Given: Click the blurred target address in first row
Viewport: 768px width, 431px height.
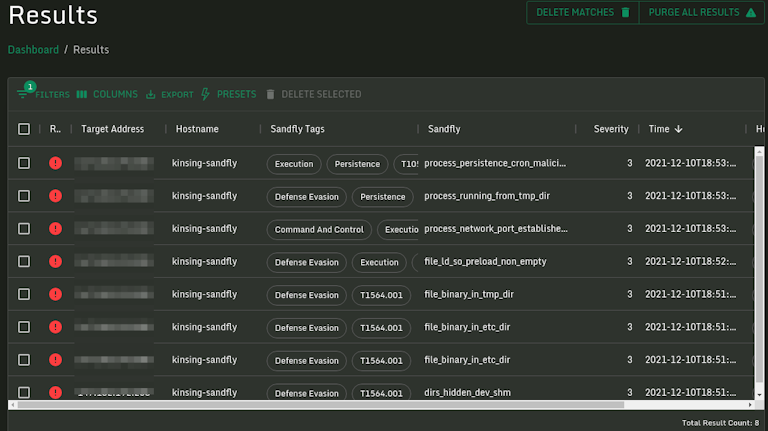Looking at the screenshot, I should (x=114, y=163).
